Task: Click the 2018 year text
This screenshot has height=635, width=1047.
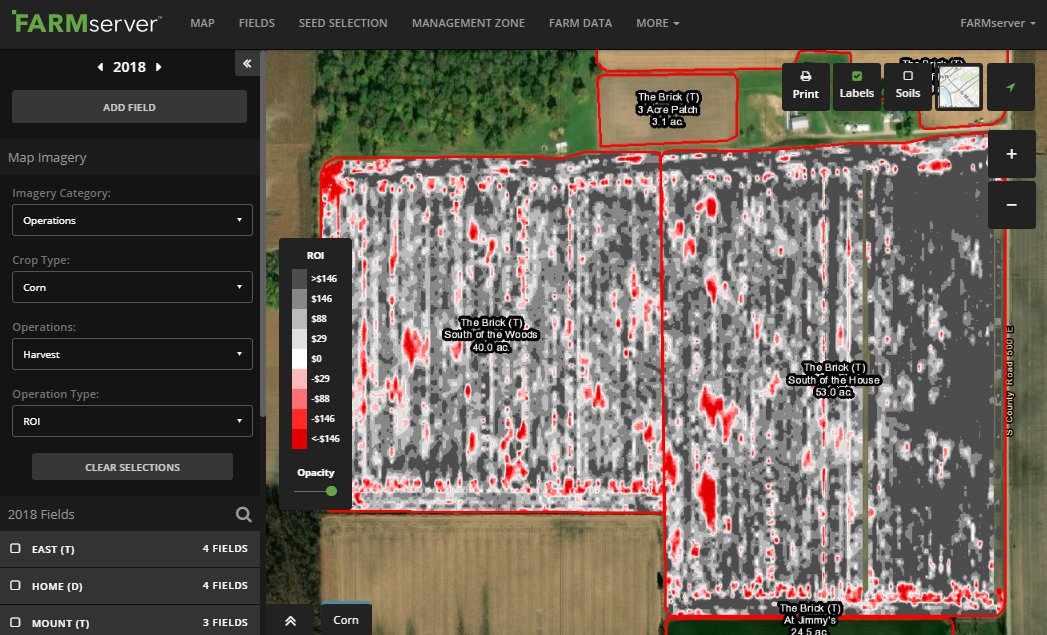Action: pyautogui.click(x=129, y=67)
